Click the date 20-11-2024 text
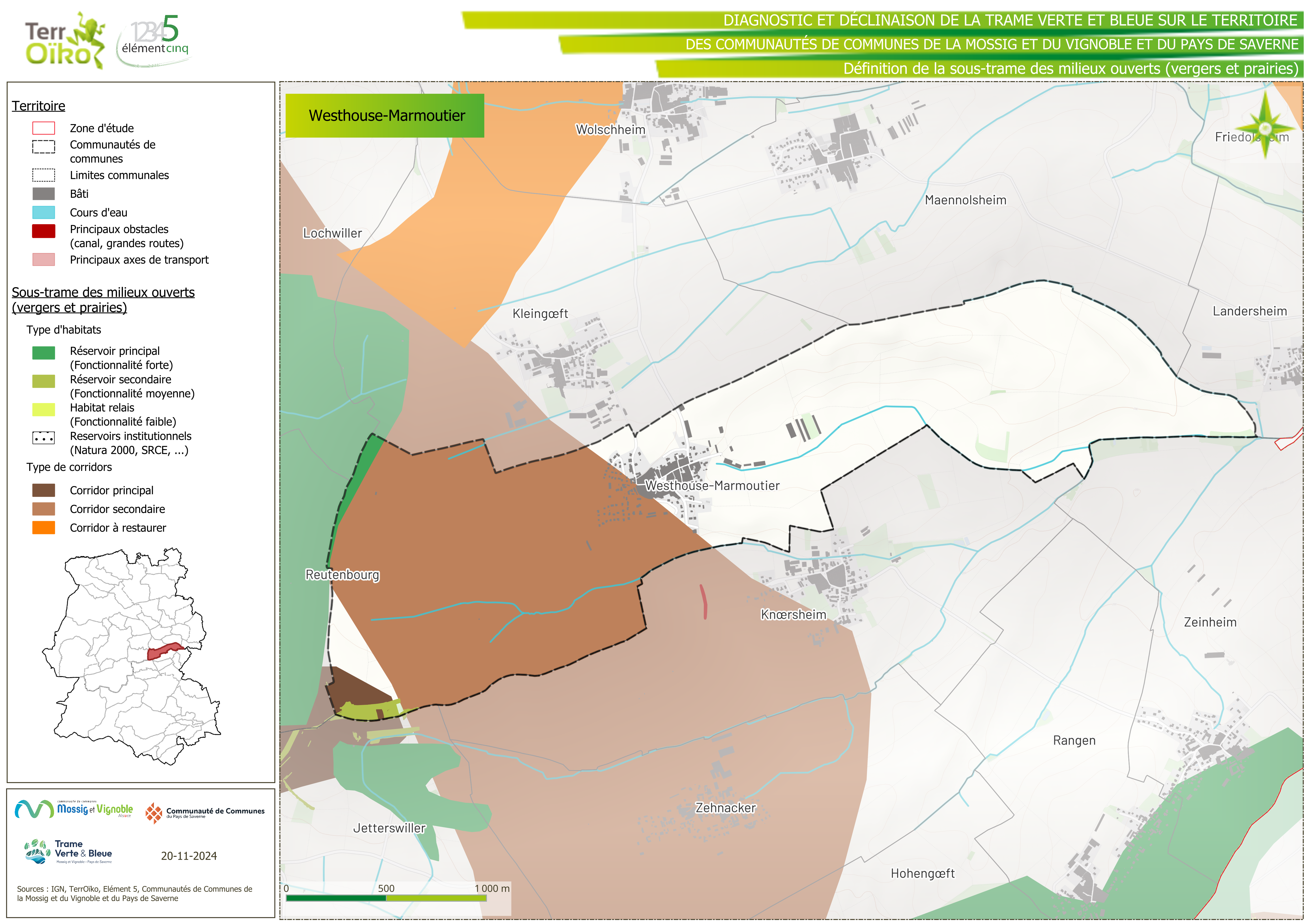Screen dimensions: 1307x924 tap(188, 856)
